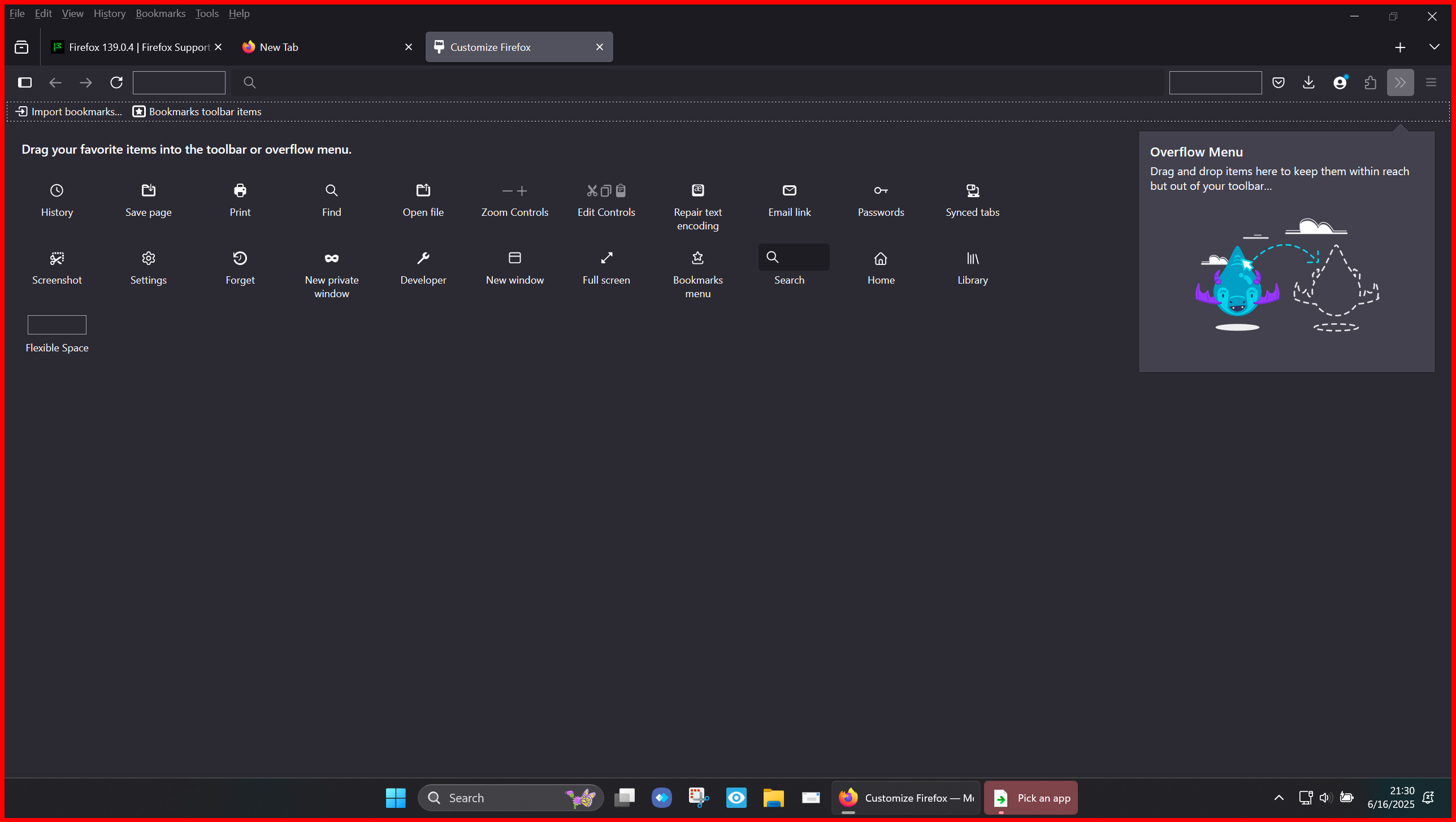Viewport: 1456px width, 822px height.
Task: Open a new tab with plus button
Action: [x=1399, y=47]
